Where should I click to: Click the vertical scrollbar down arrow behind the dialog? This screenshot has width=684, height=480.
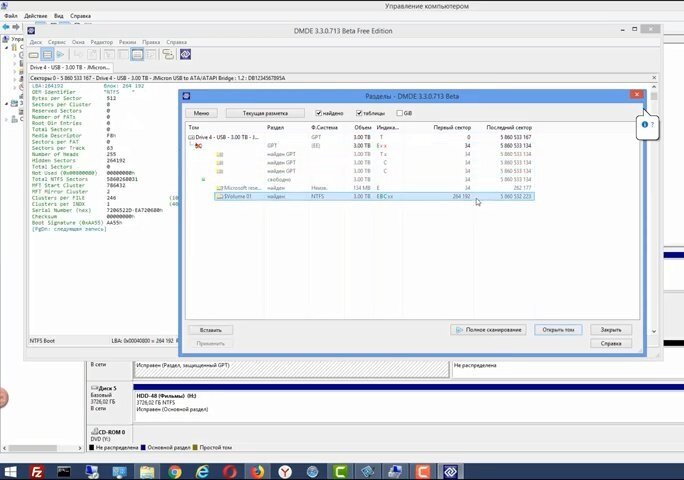pyautogui.click(x=654, y=331)
